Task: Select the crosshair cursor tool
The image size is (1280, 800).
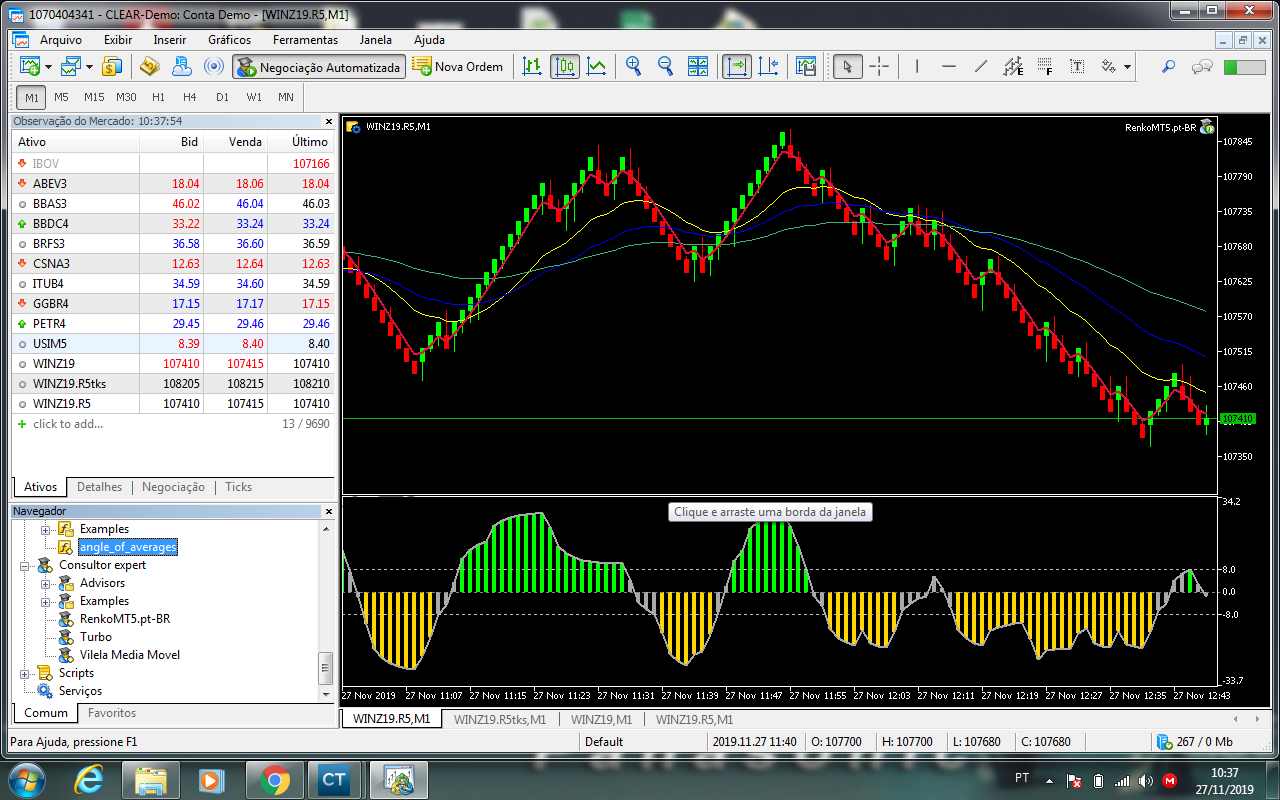Action: [879, 67]
